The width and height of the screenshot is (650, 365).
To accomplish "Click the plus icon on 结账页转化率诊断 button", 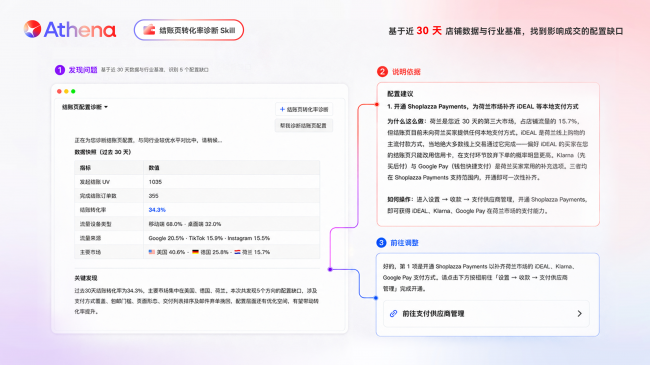I will coord(282,110).
